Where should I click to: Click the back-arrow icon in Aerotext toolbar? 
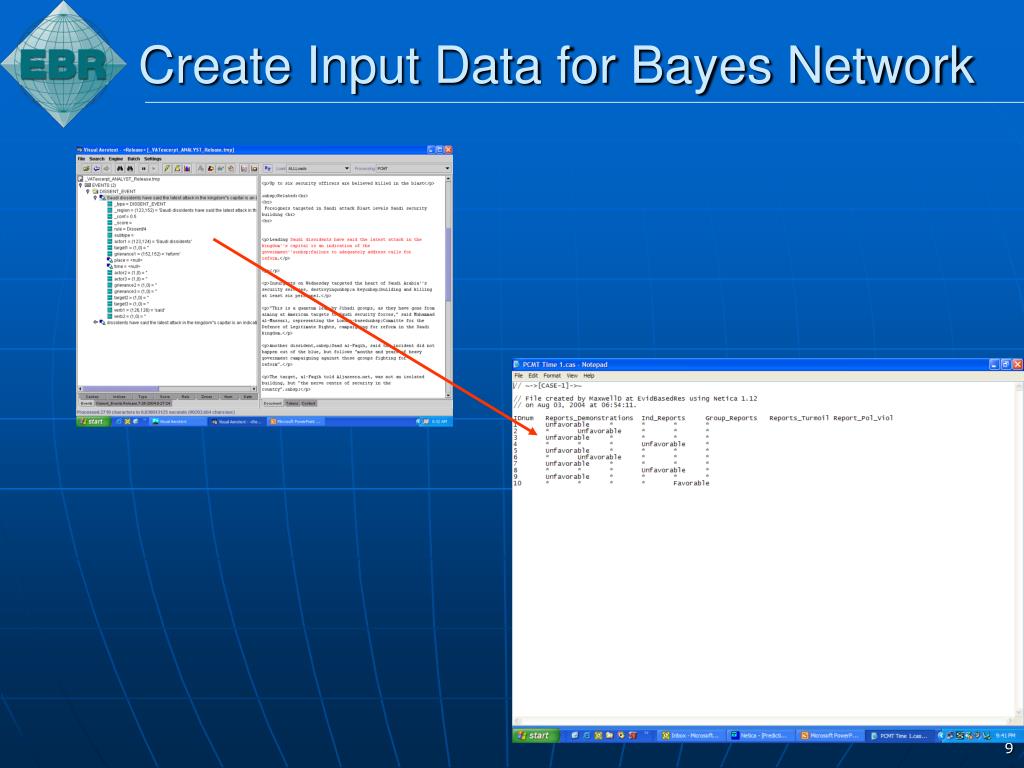click(x=97, y=168)
